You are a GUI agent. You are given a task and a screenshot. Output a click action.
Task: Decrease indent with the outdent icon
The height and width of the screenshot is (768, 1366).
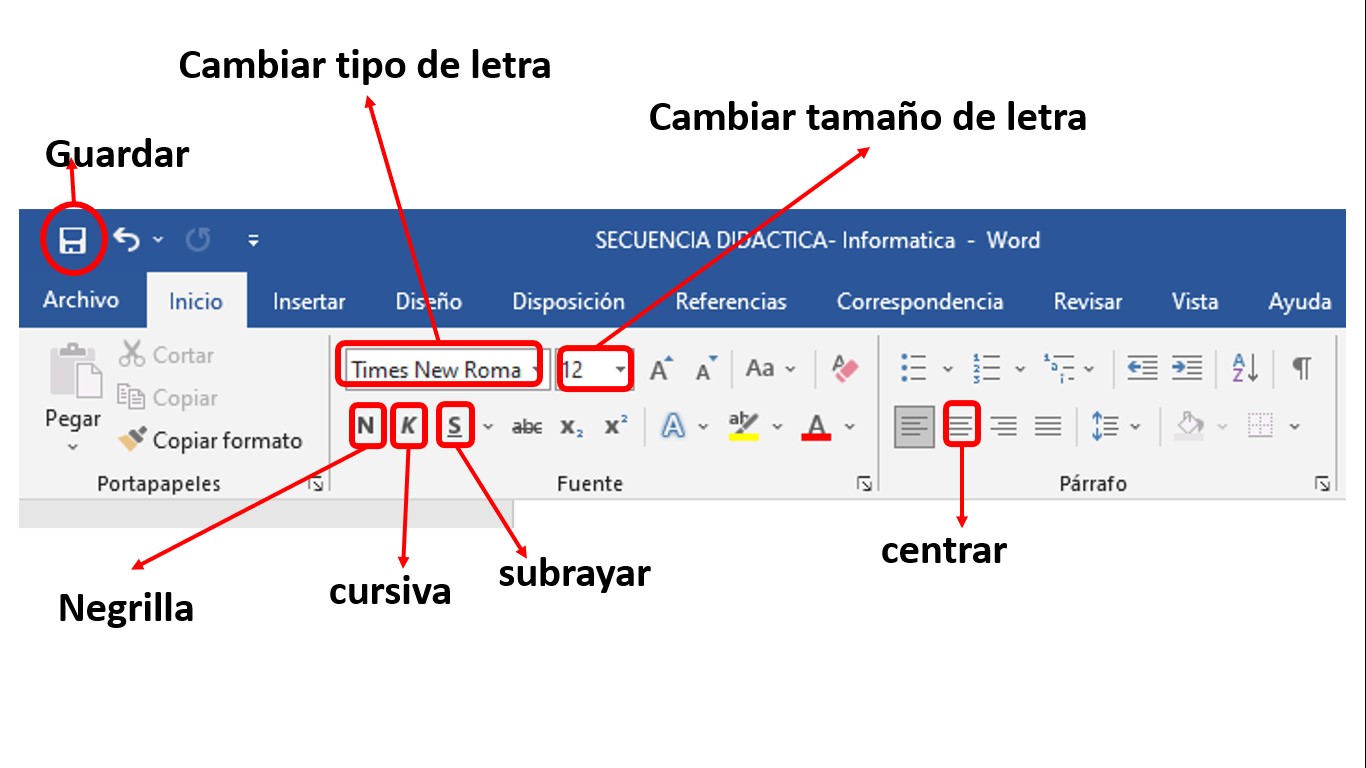1142,369
